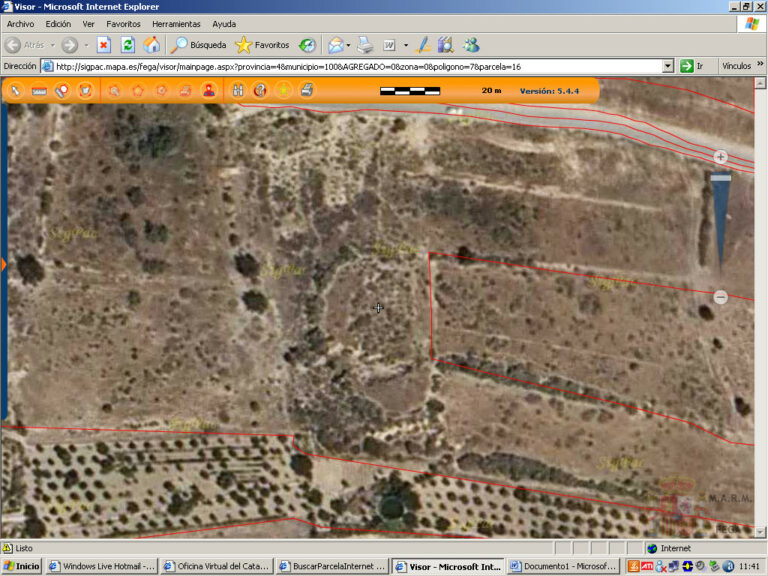This screenshot has height=576, width=768.
Task: Open the Back button history dropdown arrow
Action: click(53, 45)
